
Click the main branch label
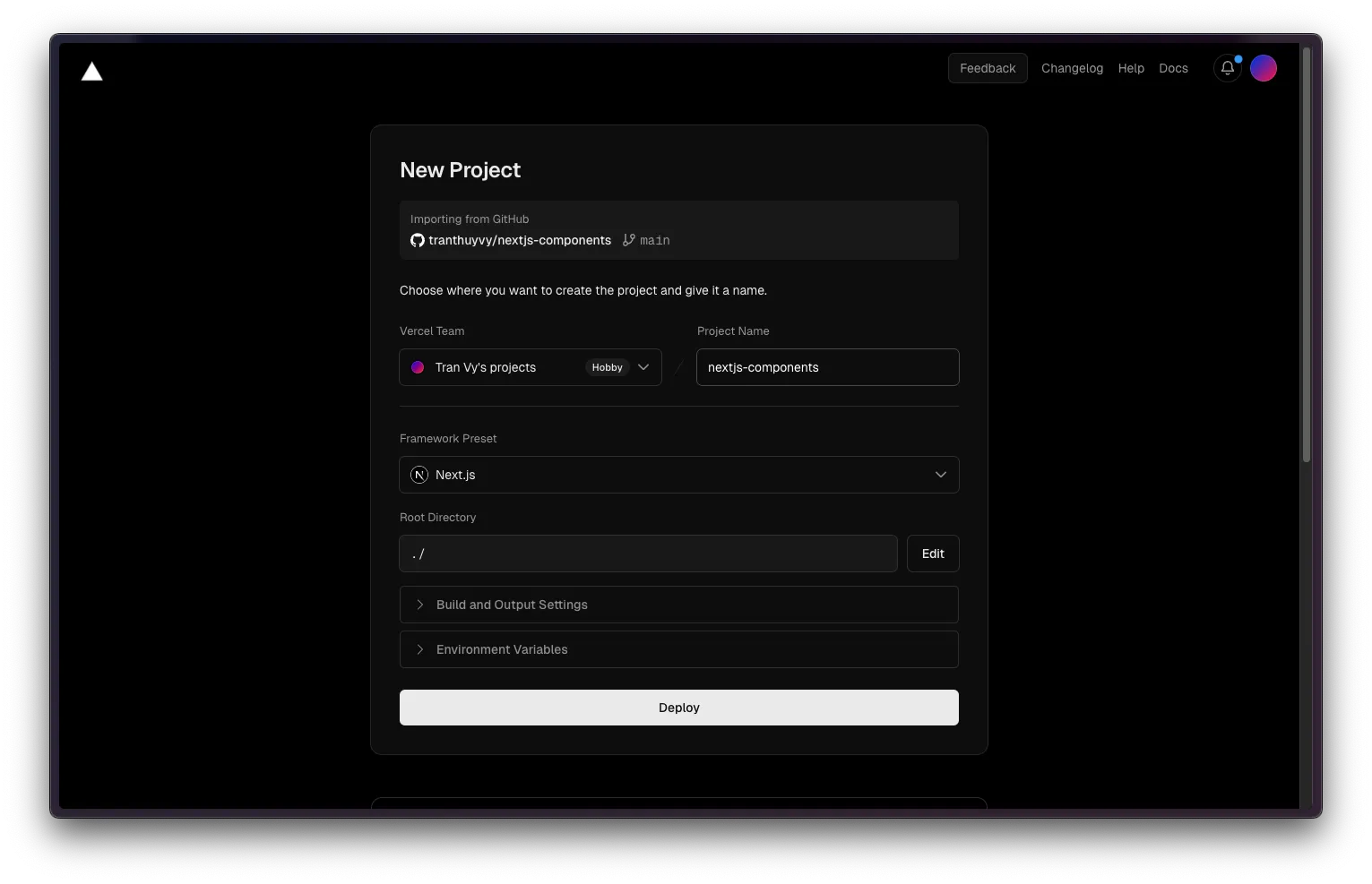(x=655, y=240)
